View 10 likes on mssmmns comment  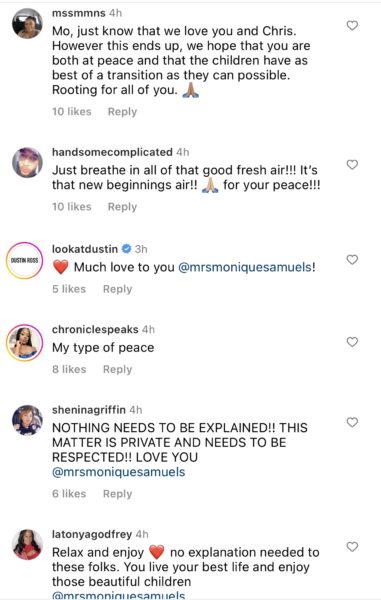[x=72, y=112]
